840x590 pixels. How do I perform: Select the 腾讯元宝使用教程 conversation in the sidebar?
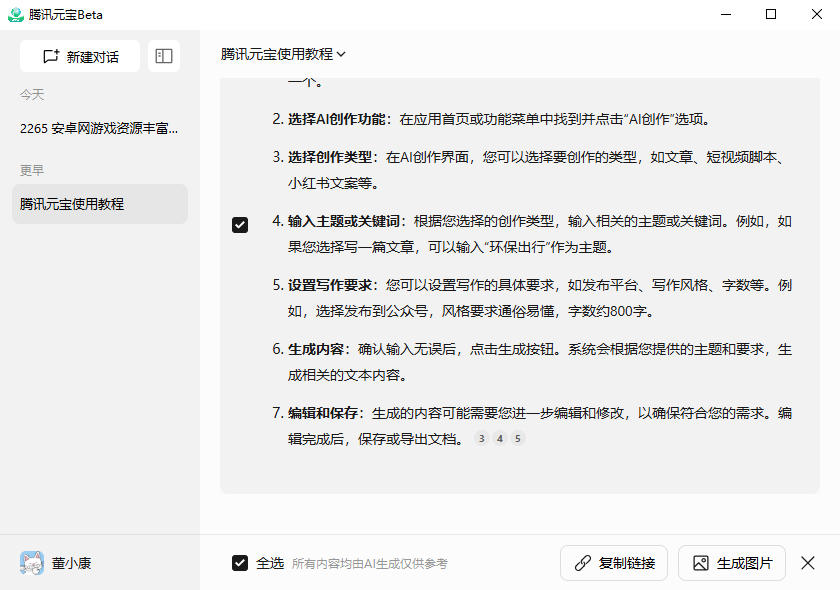click(100, 202)
